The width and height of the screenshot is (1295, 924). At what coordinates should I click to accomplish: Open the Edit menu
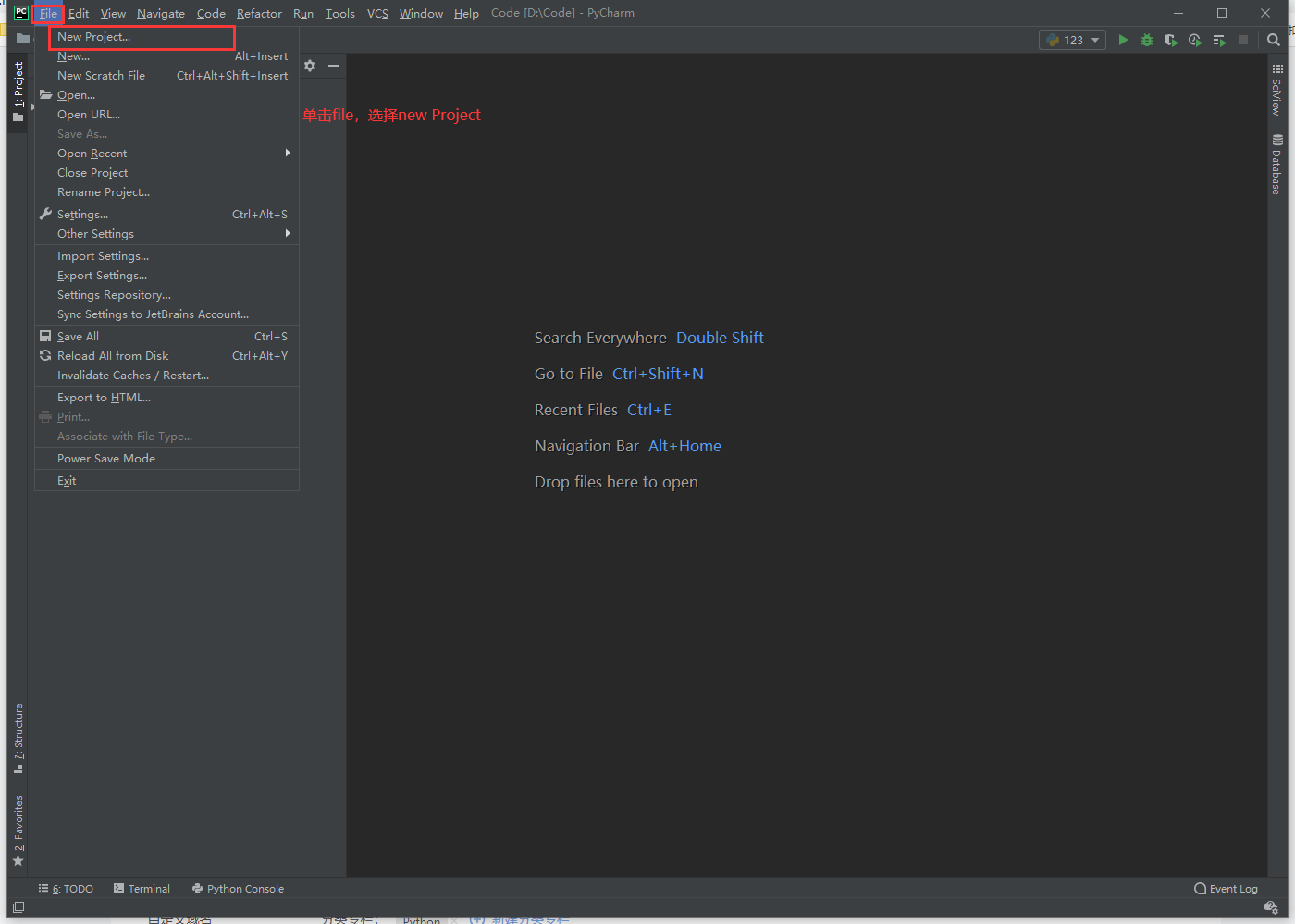(79, 14)
